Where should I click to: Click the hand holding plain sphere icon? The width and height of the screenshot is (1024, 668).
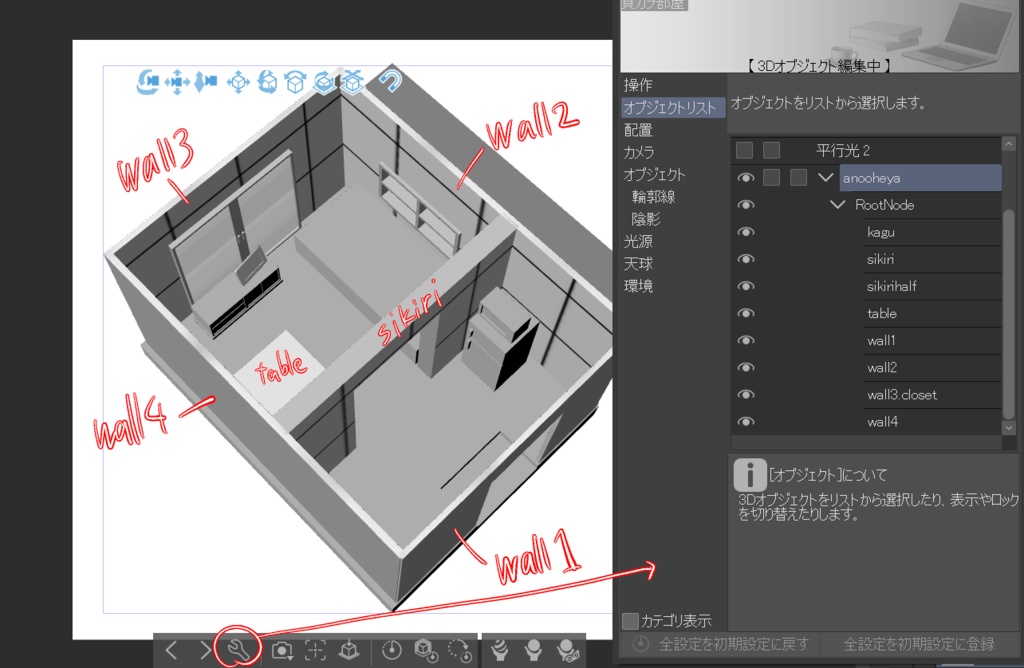533,650
